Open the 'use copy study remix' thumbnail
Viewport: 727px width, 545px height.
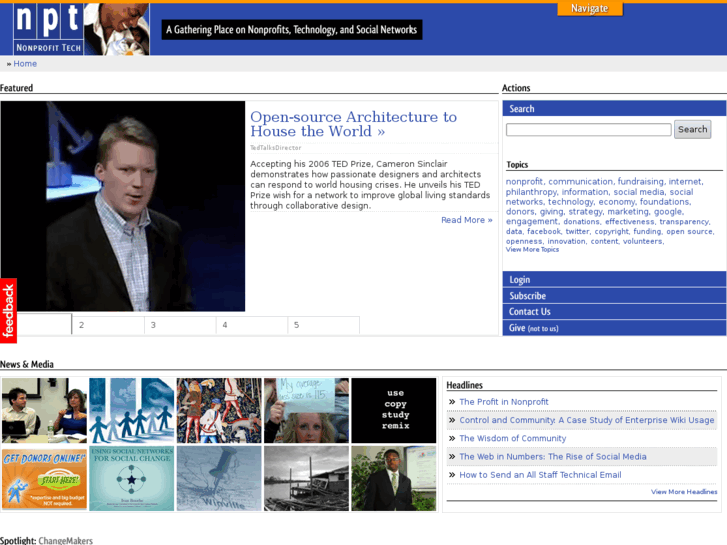[394, 410]
